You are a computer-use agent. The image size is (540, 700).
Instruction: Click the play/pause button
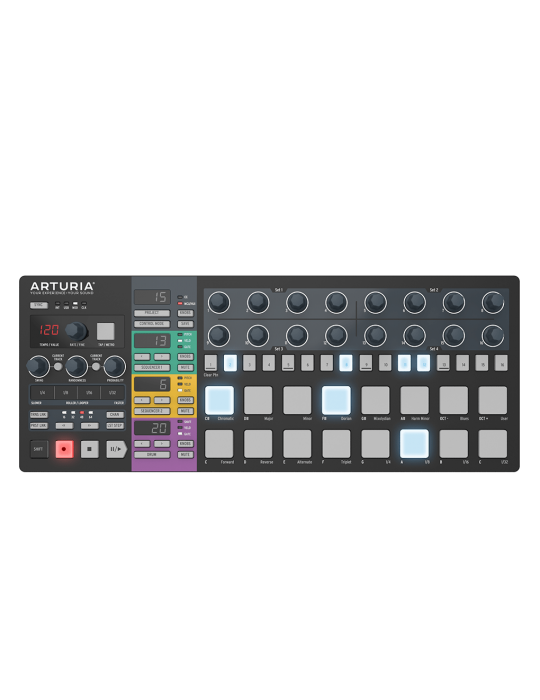click(116, 449)
